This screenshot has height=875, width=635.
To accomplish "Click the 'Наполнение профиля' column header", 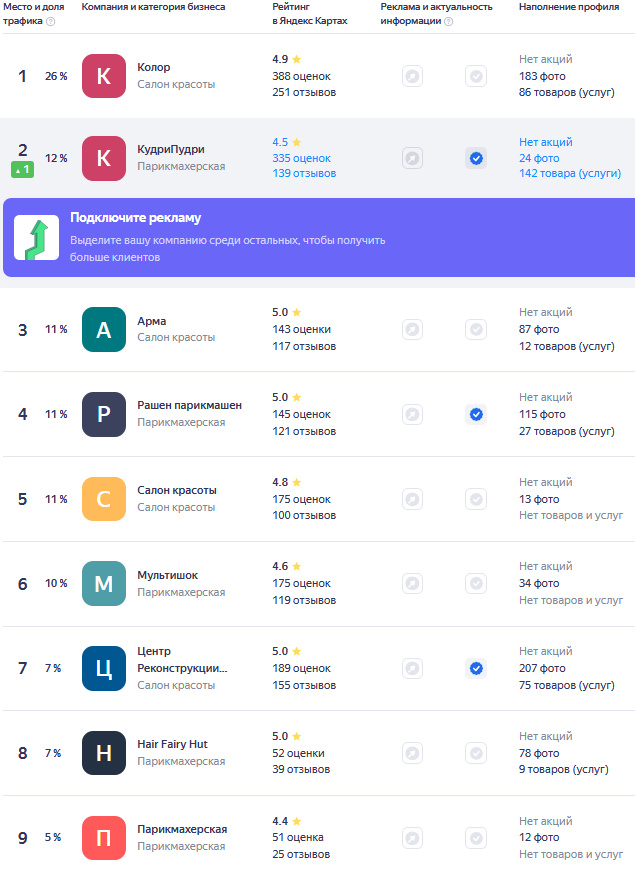I will 569,7.
